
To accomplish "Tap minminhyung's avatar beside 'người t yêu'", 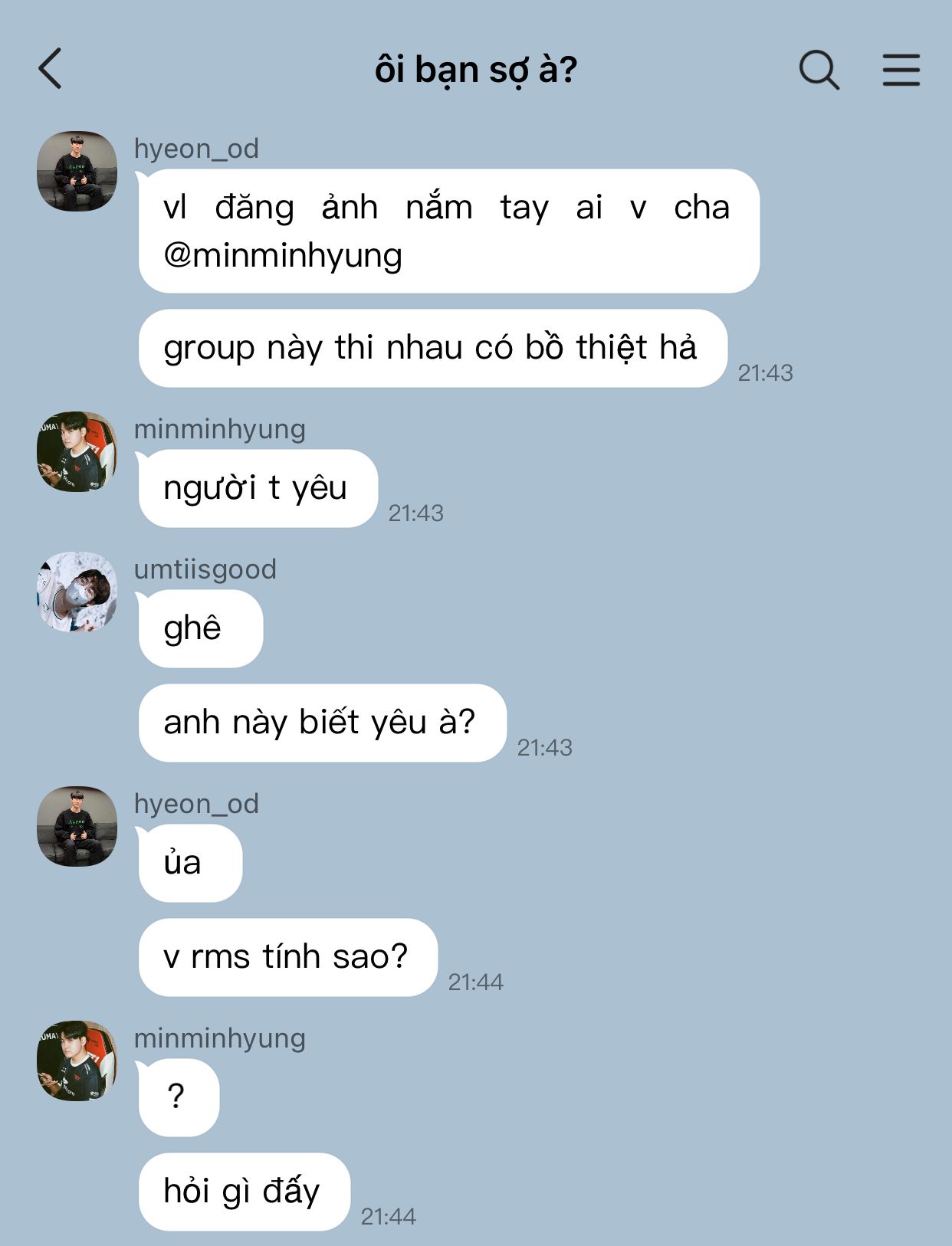I will point(77,451).
